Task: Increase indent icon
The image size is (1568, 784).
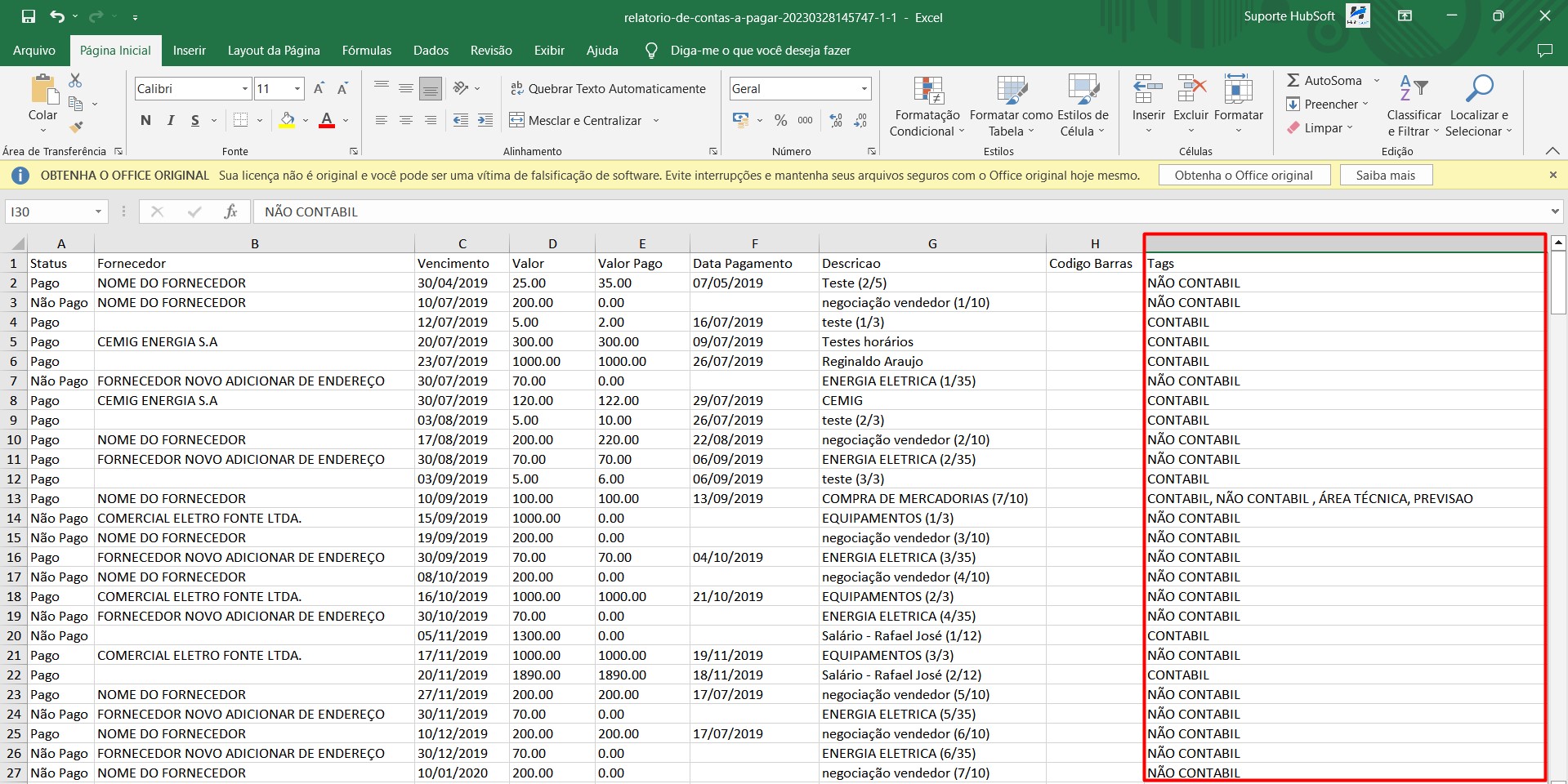Action: coord(485,120)
